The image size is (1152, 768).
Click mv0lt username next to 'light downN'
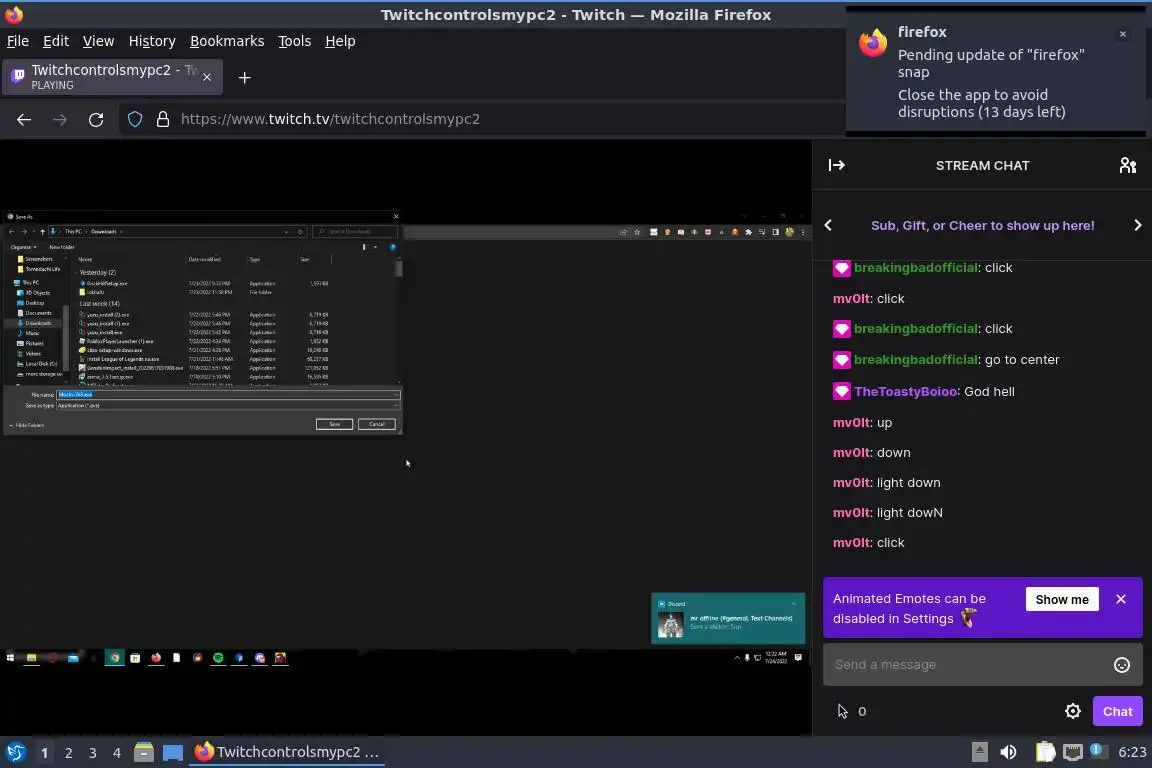coord(851,513)
